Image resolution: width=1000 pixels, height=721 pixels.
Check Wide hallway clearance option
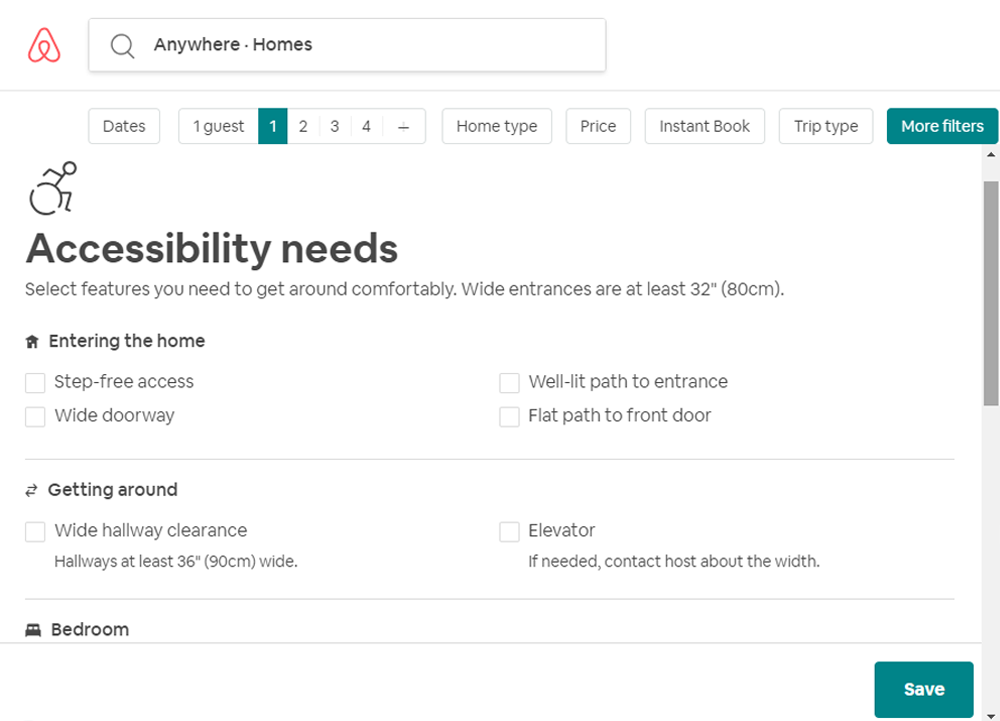pyautogui.click(x=36, y=532)
